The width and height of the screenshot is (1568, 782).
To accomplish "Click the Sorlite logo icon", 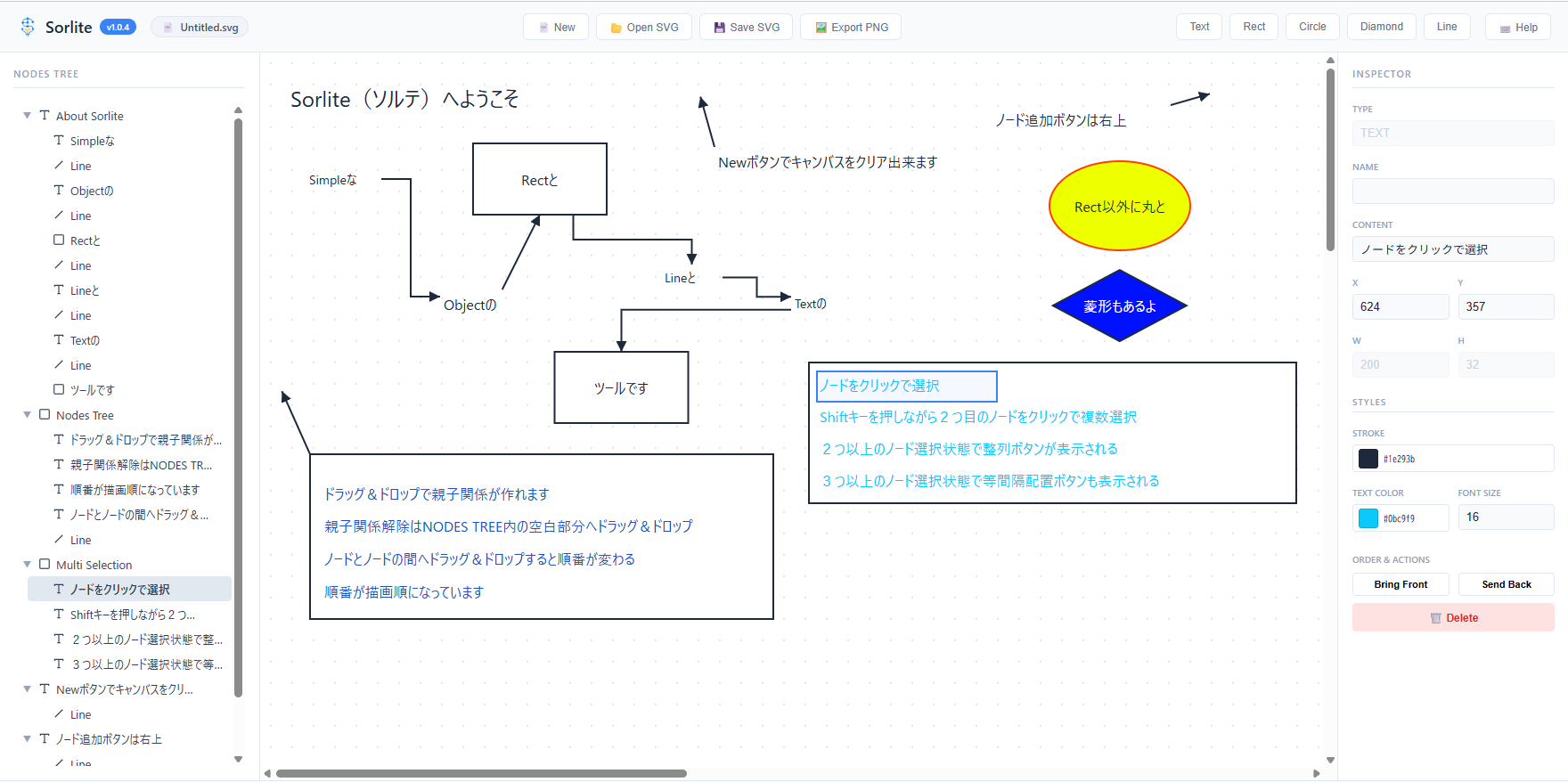I will pos(28,27).
